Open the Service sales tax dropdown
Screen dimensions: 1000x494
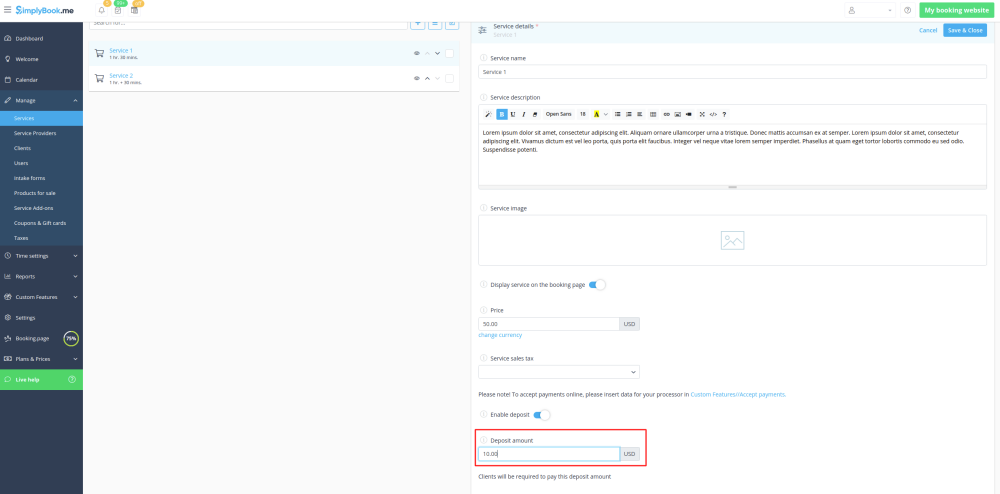559,372
